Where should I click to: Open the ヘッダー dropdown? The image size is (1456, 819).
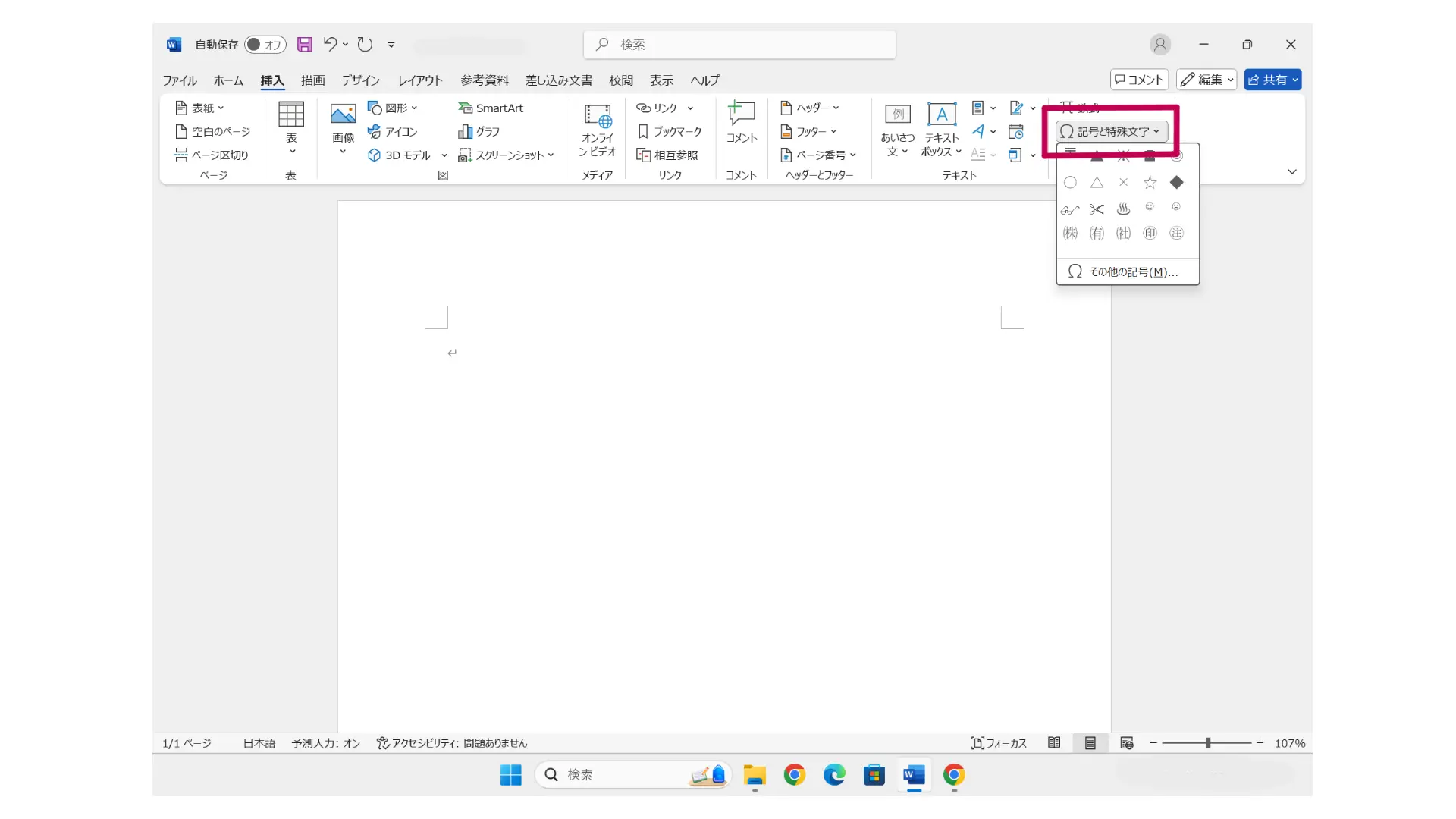coord(810,108)
